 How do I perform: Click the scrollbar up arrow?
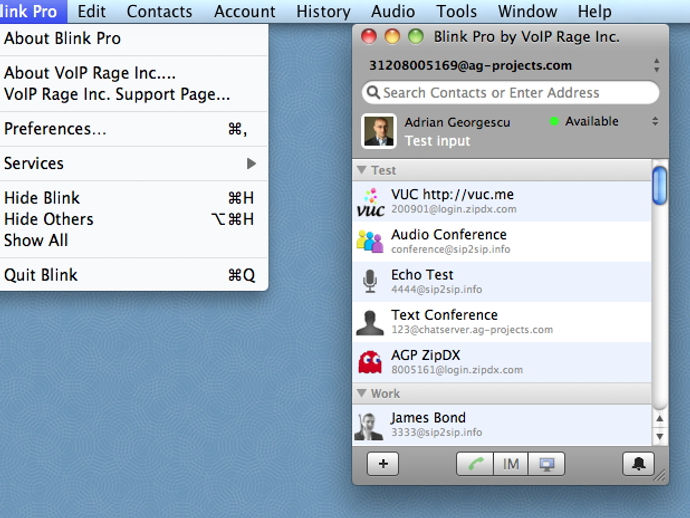tap(659, 419)
